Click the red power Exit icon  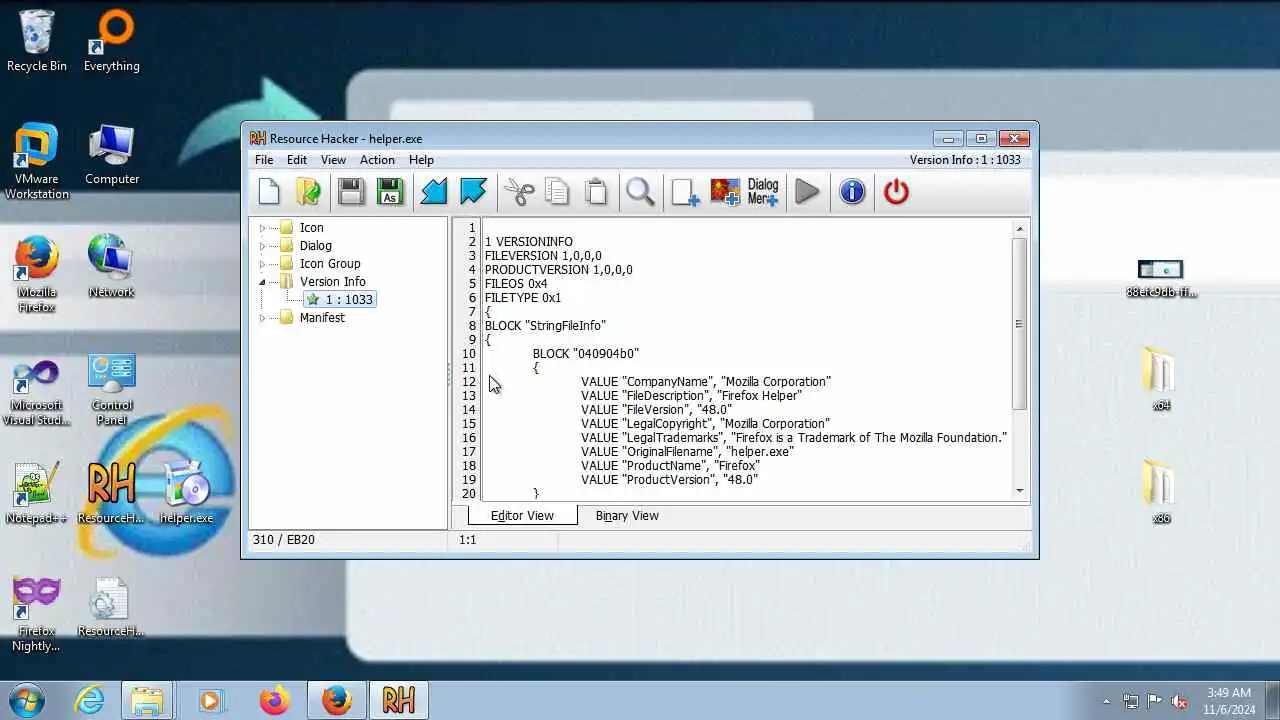tap(896, 192)
